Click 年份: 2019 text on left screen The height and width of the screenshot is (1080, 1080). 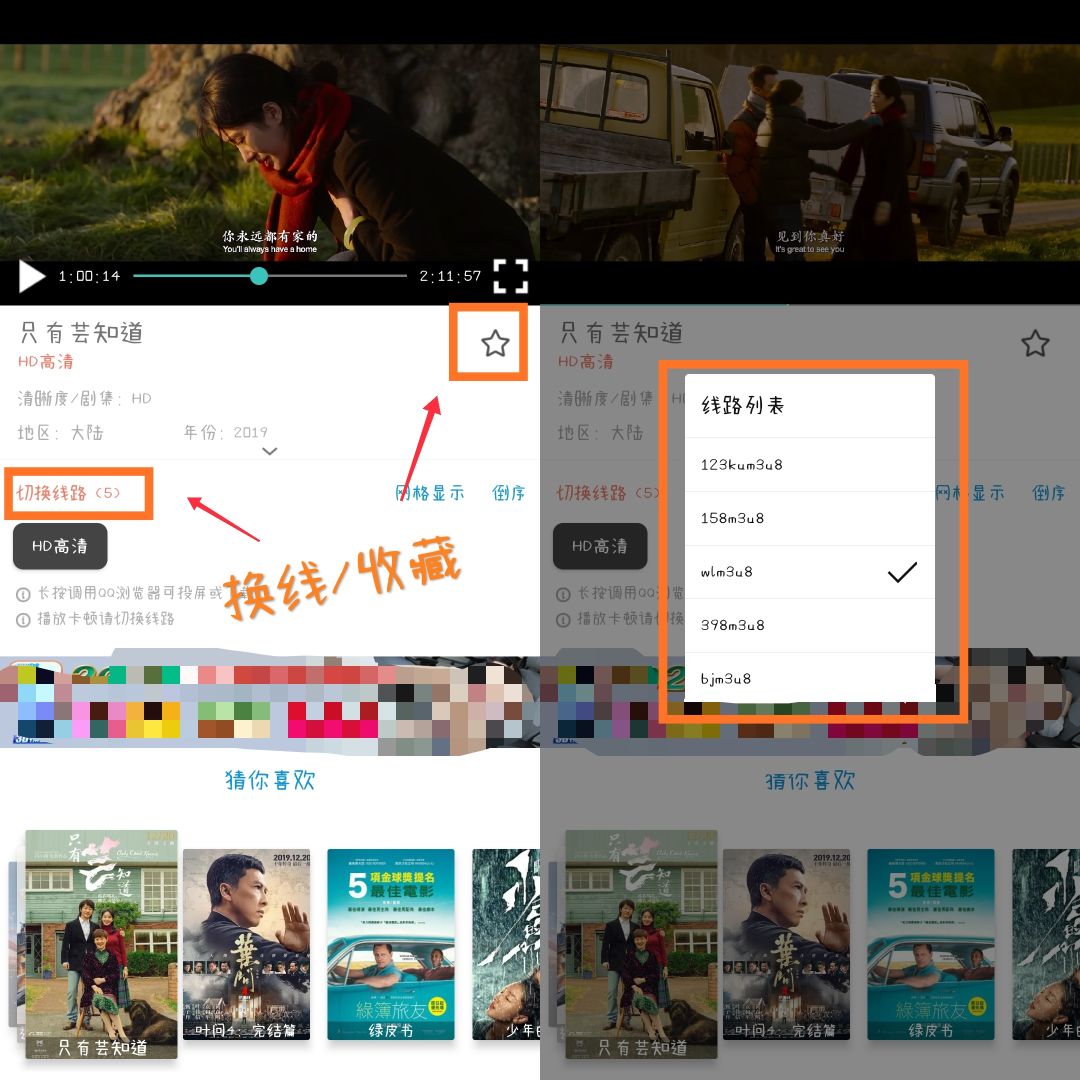point(226,433)
